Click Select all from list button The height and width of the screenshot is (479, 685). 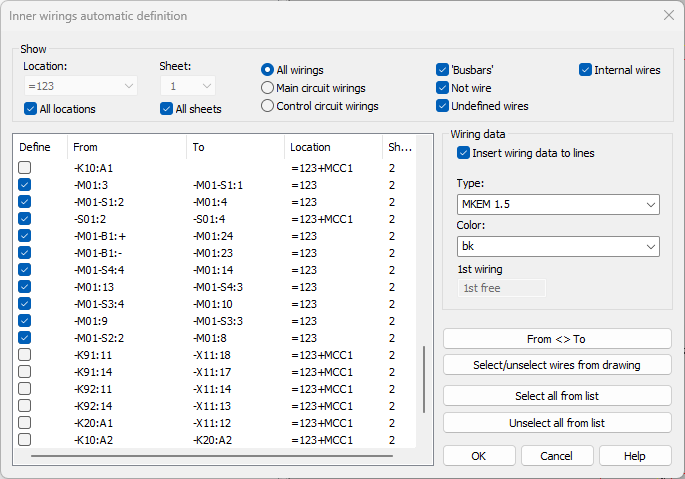pos(557,396)
